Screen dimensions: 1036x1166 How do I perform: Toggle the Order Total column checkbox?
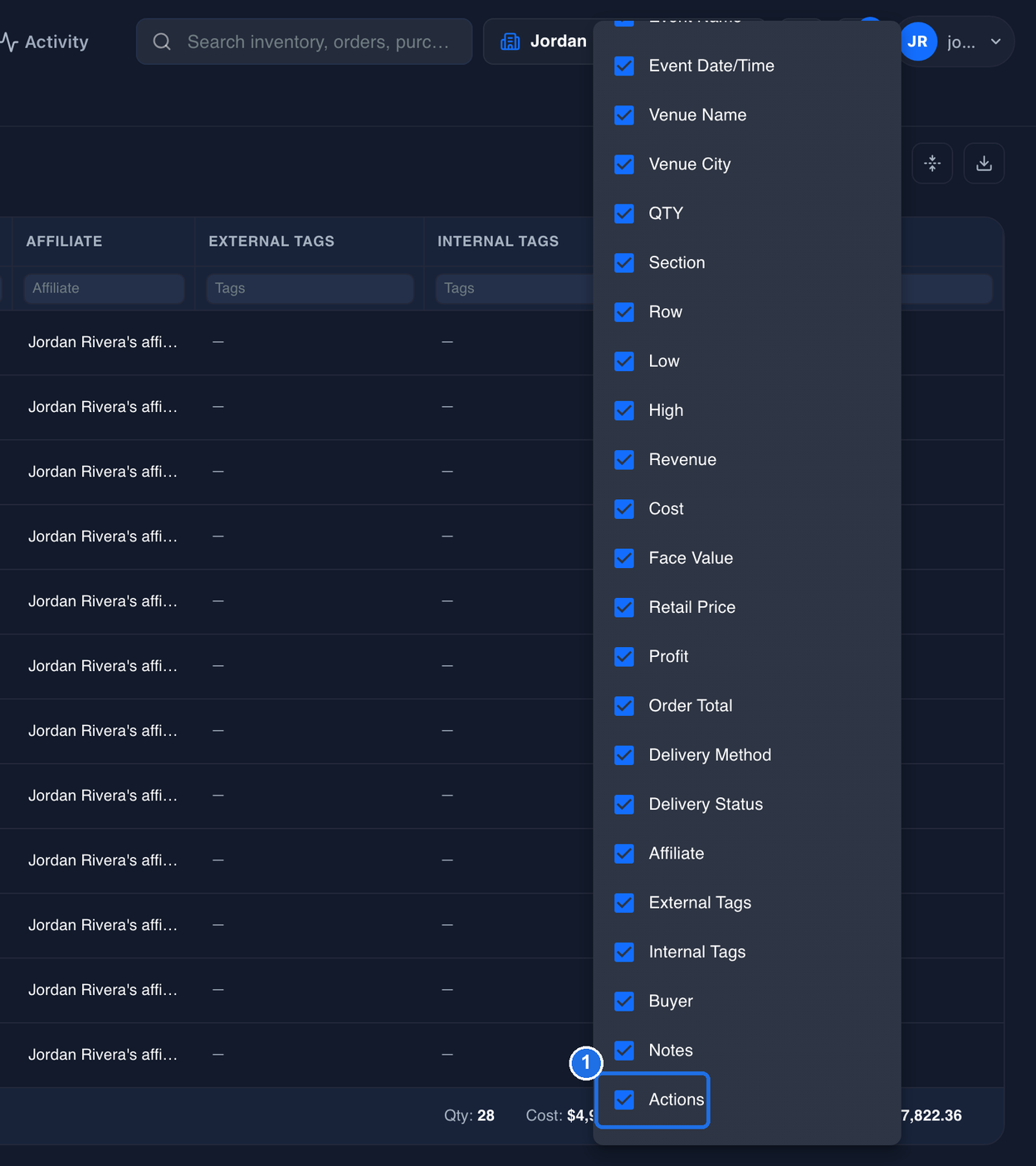pyautogui.click(x=624, y=706)
